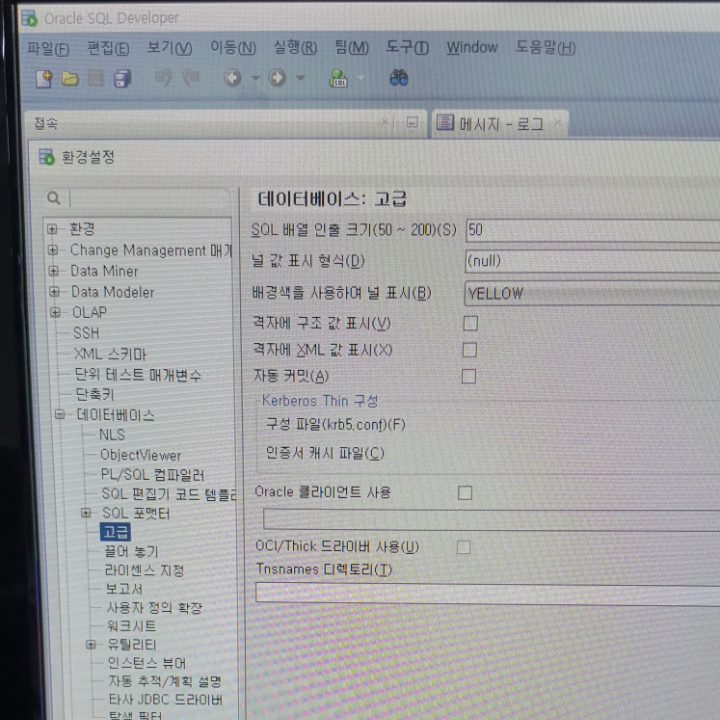The height and width of the screenshot is (720, 720).
Task: Open the 실행(R) menu
Action: click(295, 47)
